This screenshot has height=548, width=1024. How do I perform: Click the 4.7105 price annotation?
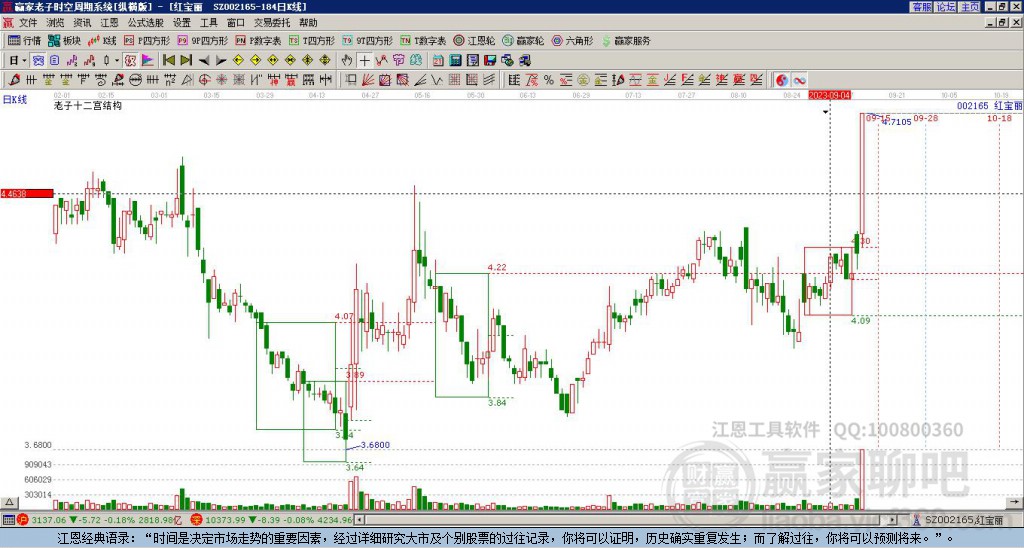897,122
